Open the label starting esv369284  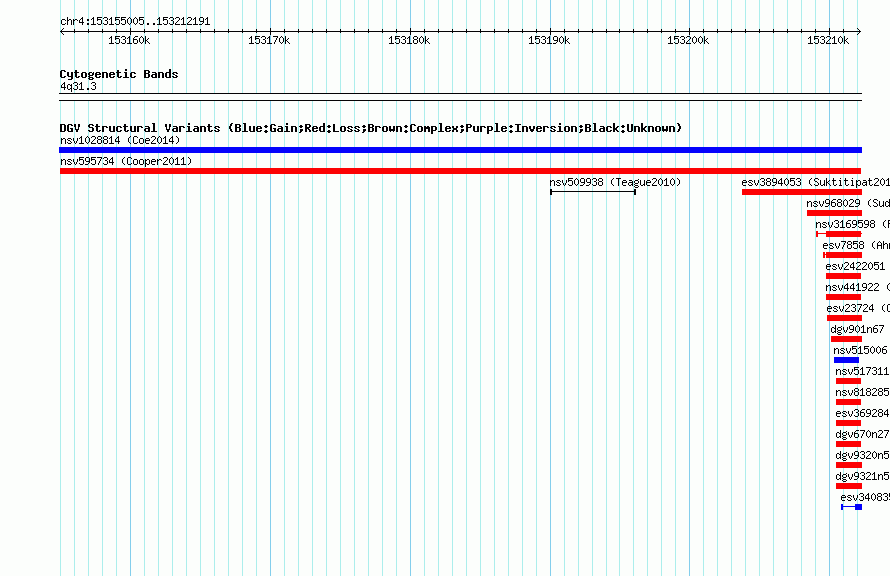tap(862, 413)
